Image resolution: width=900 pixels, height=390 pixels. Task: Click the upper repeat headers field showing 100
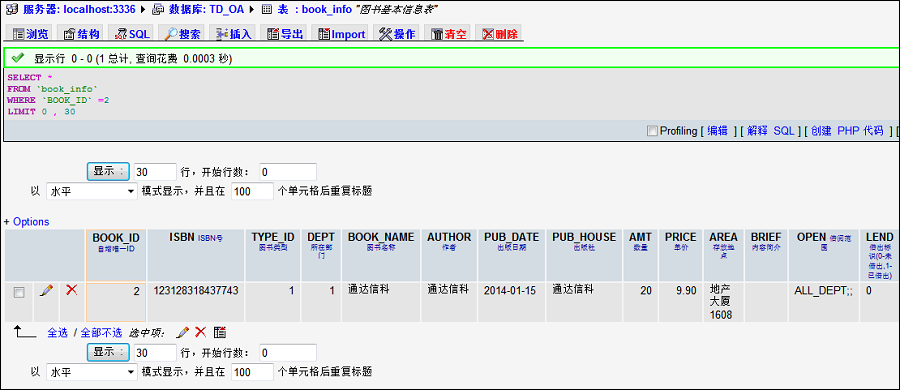click(x=252, y=192)
